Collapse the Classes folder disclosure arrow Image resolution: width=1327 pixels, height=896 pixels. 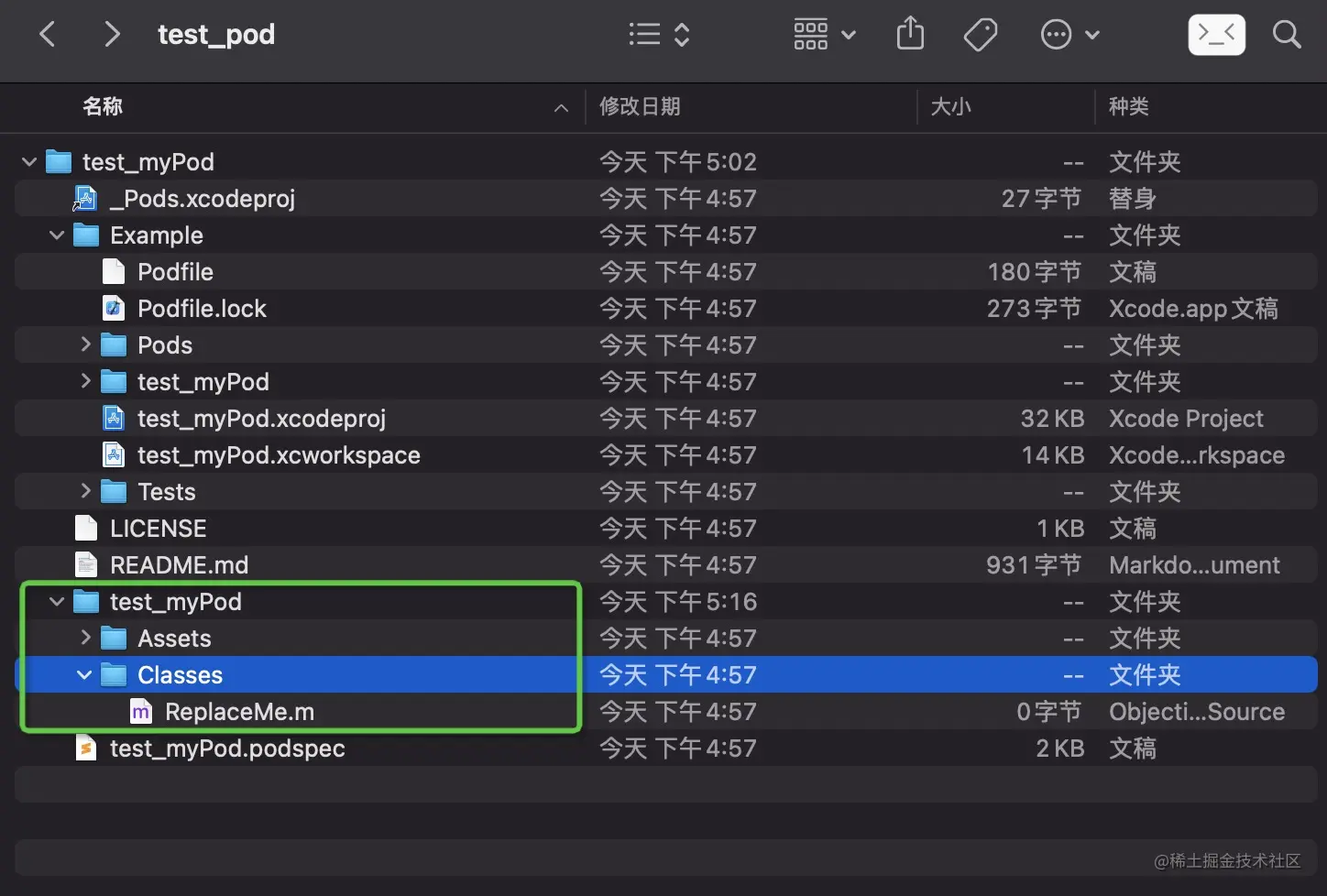(x=84, y=675)
